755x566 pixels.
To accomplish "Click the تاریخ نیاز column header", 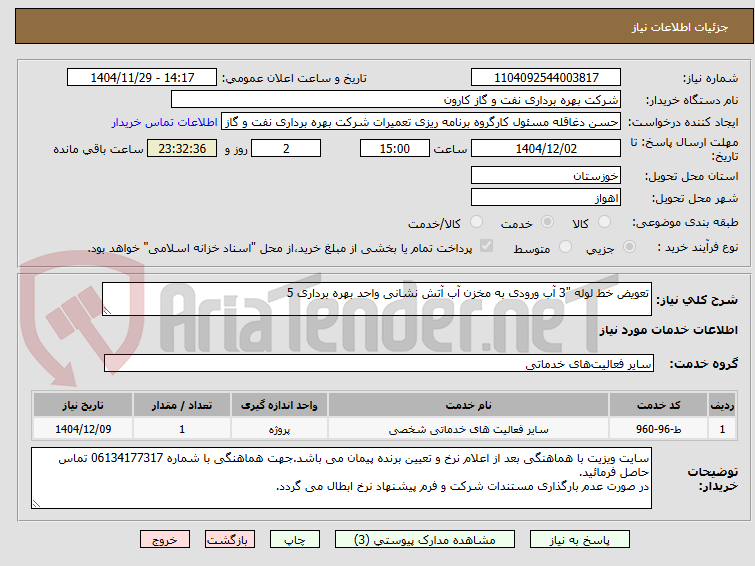I will click(83, 405).
